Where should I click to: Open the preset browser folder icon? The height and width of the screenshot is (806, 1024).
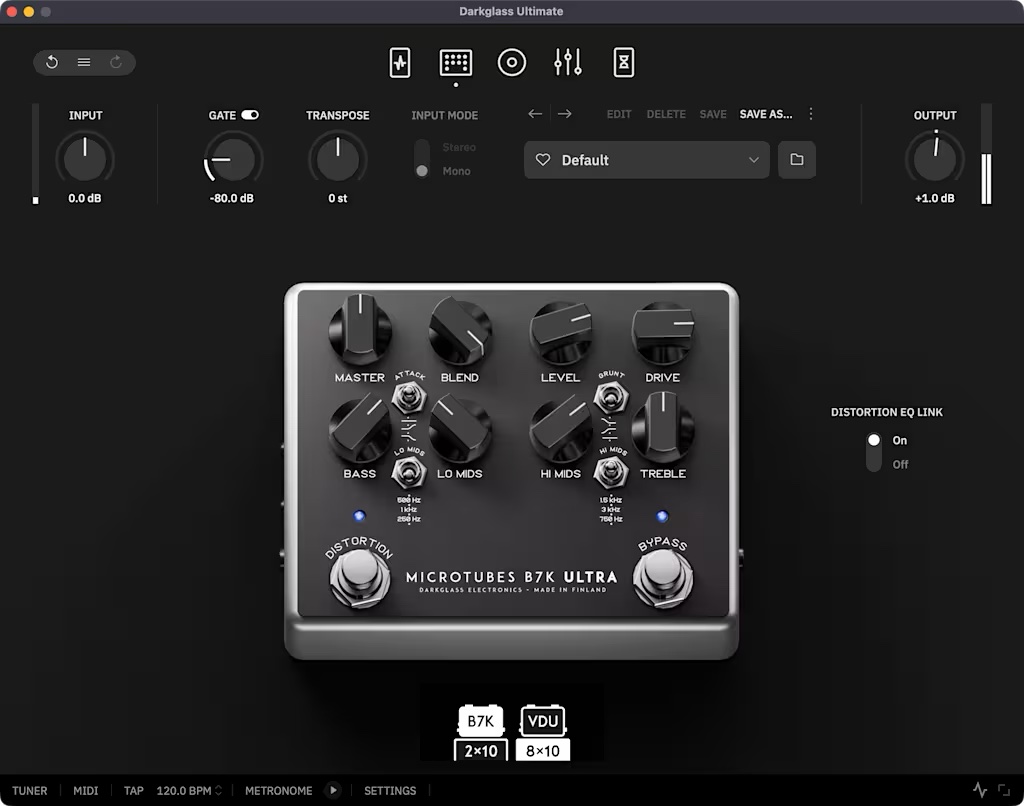click(x=796, y=160)
